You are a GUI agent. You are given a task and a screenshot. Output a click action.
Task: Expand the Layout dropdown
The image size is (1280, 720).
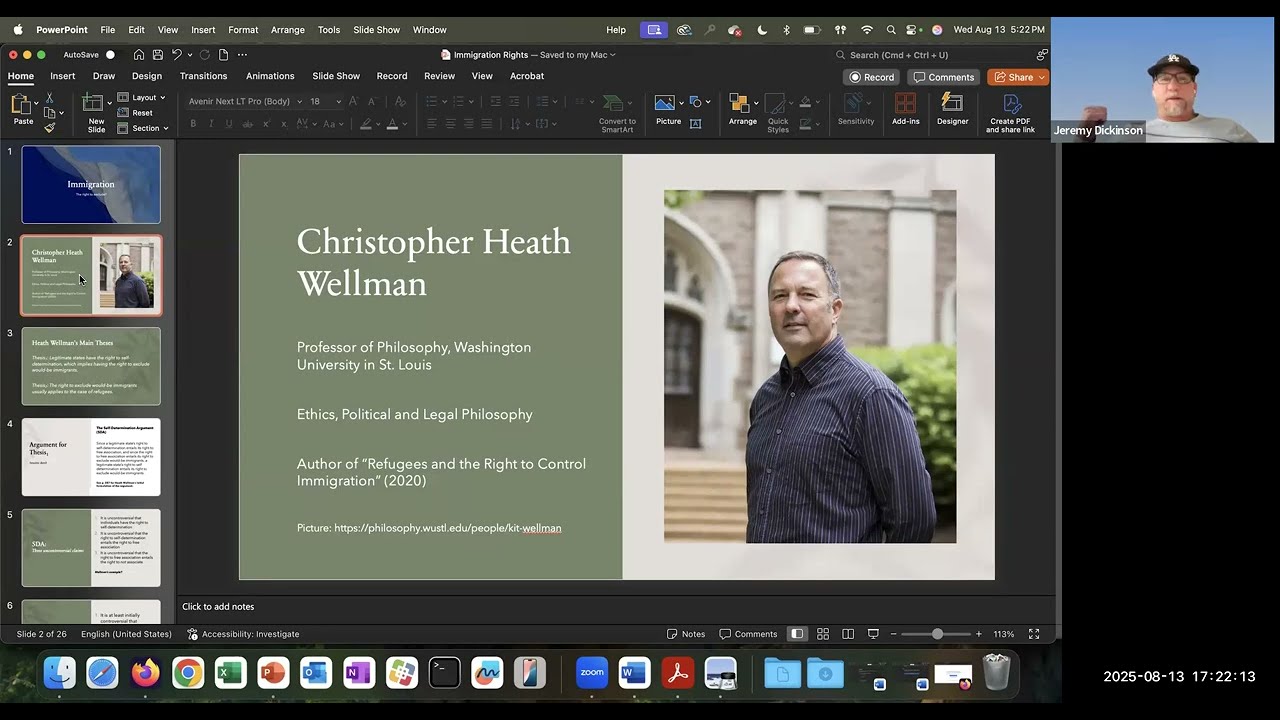(x=142, y=98)
